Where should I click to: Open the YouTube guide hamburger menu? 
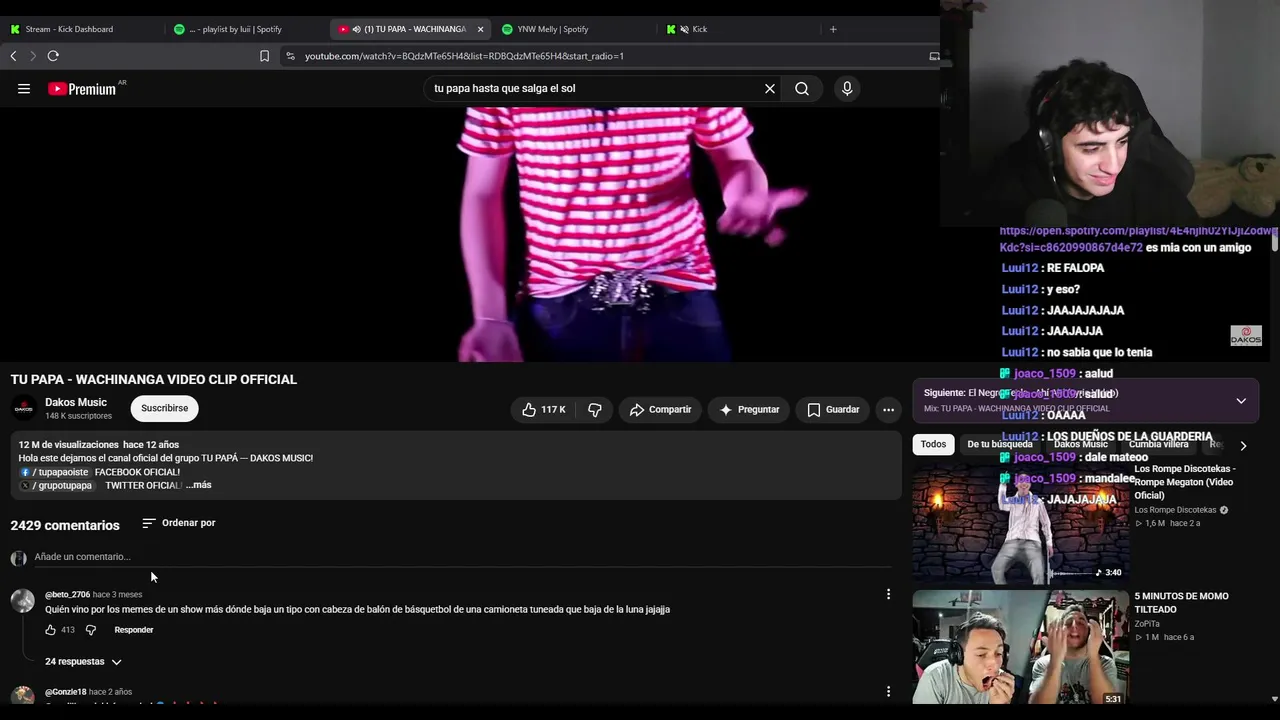tap(24, 89)
